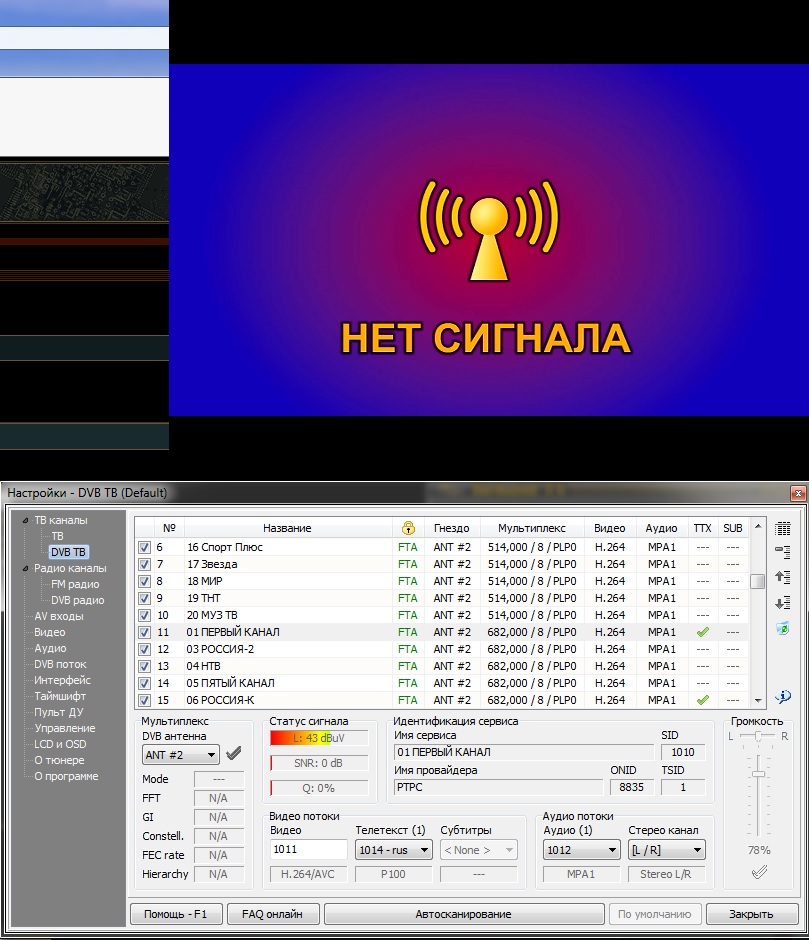809x940 pixels.
Task: Move selected channel down with the arrow icon
Action: pyautogui.click(x=783, y=602)
